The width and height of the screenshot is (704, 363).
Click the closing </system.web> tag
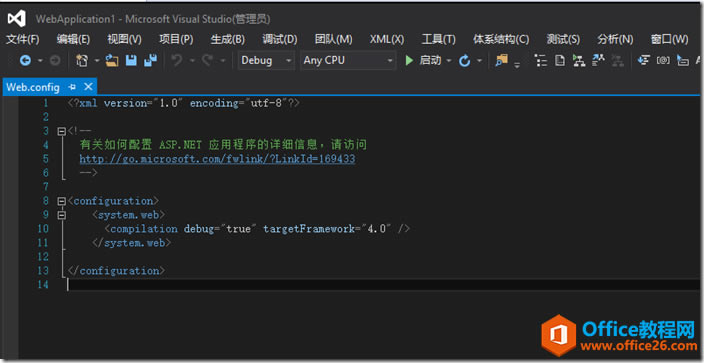coord(131,243)
